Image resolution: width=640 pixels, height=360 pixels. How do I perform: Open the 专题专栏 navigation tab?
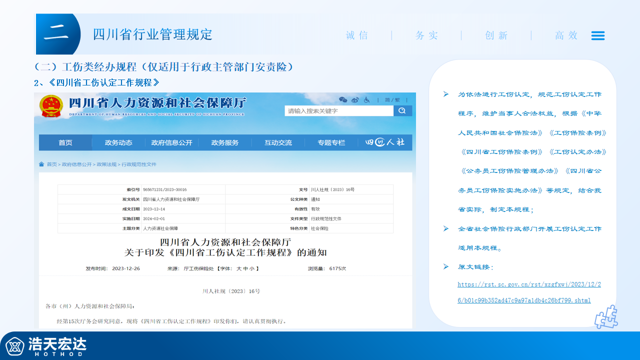pos(331,142)
